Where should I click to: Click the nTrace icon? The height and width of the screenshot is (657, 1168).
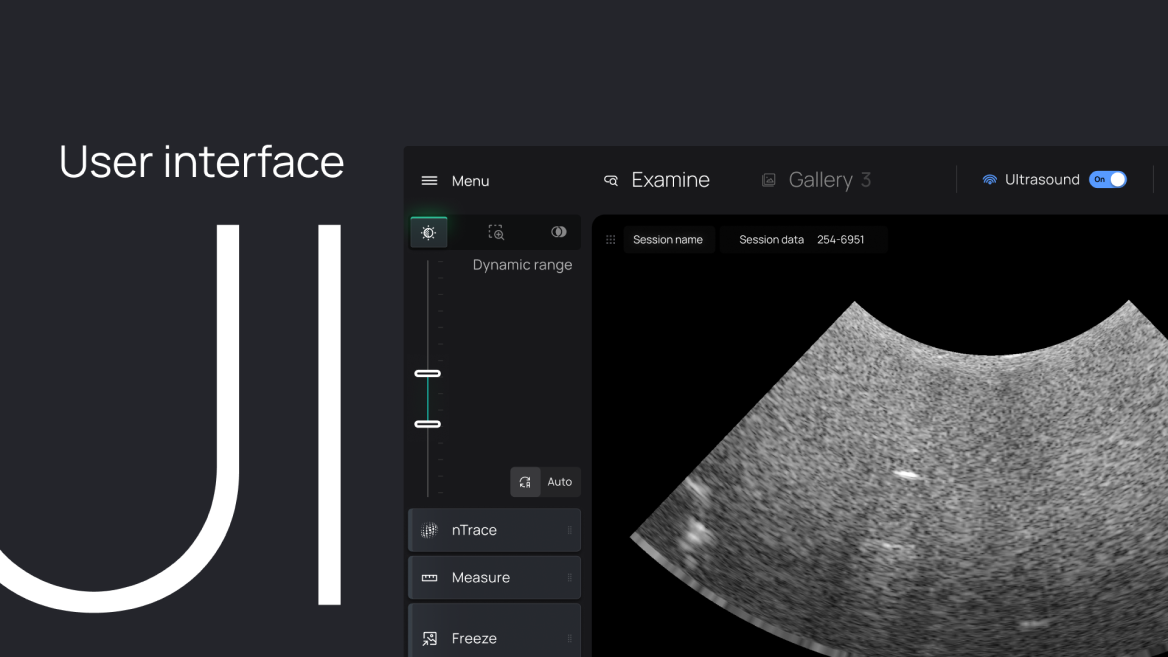point(429,529)
